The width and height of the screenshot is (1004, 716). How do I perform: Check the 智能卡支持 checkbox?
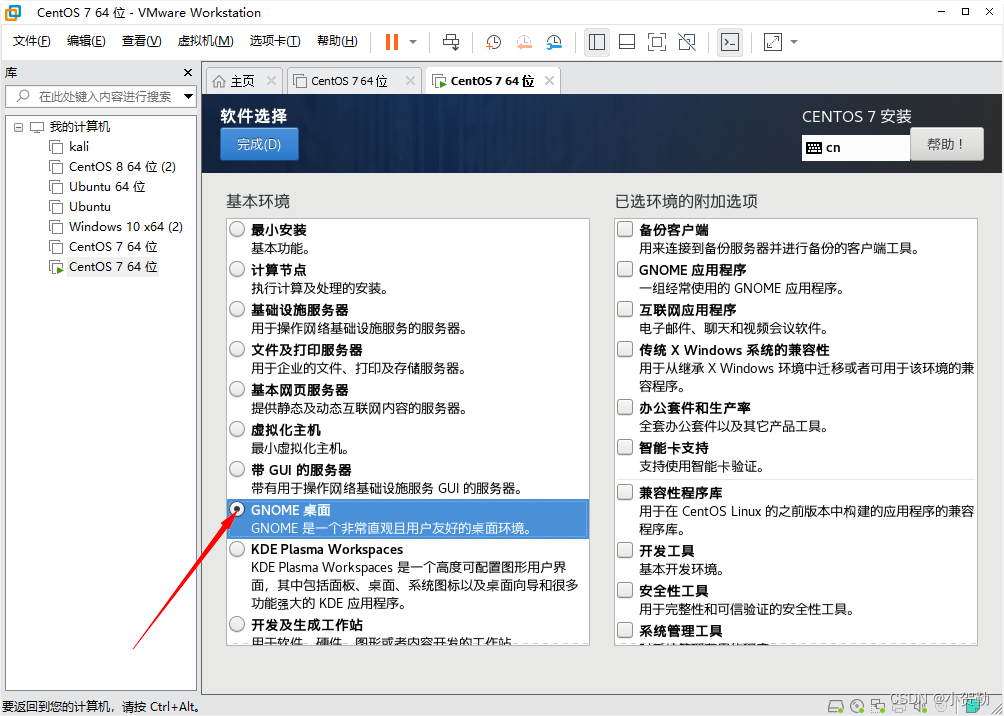click(x=625, y=446)
